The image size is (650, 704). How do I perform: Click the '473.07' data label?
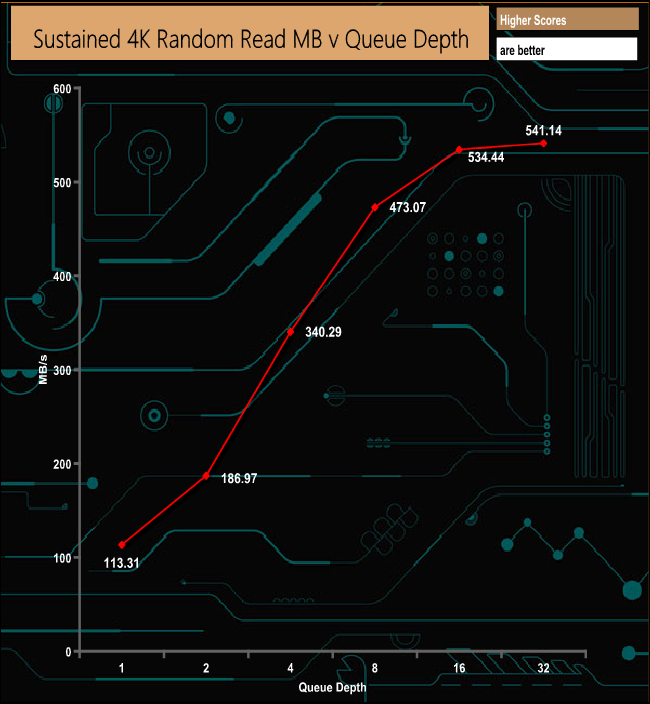(x=408, y=207)
